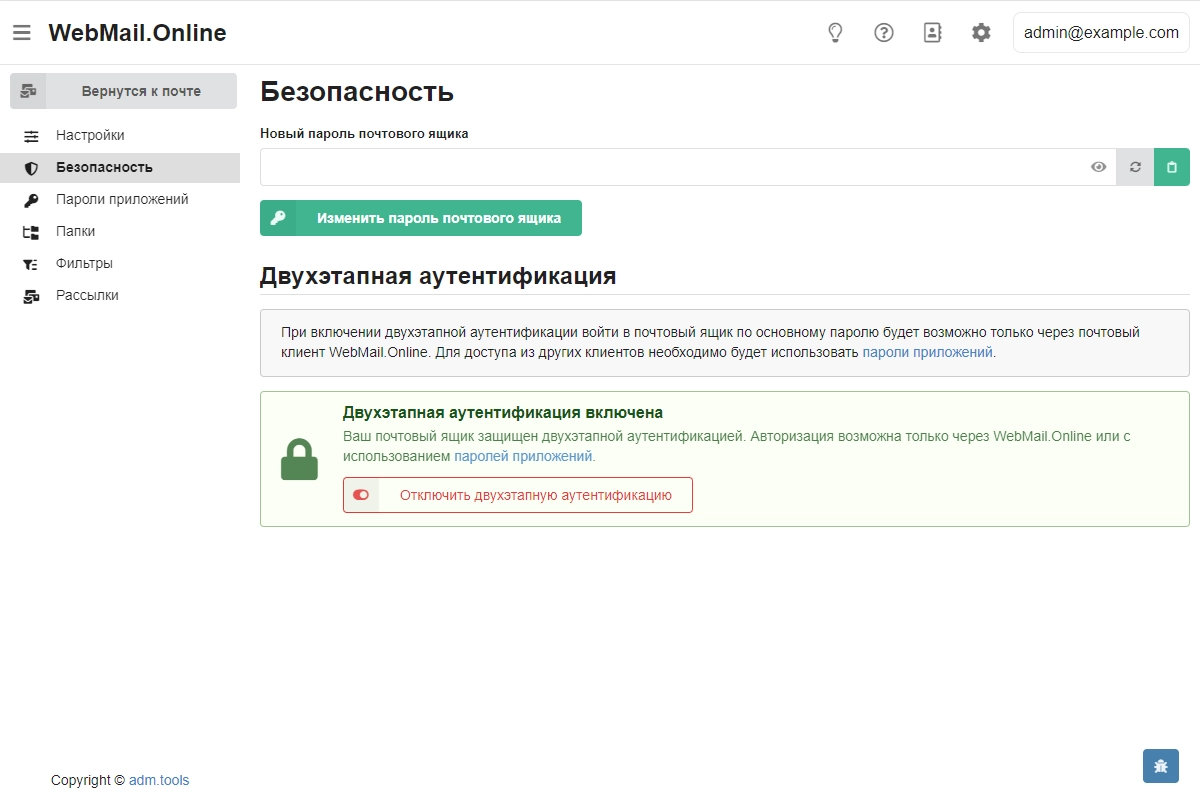Open the address book contacts icon

(x=932, y=33)
